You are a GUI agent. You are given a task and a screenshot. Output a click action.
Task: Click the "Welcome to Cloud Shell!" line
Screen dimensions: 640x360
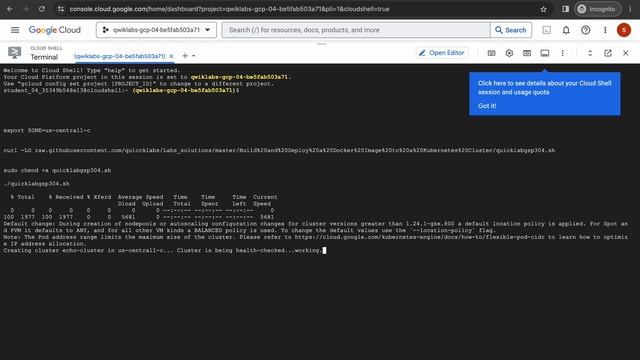pyautogui.click(x=91, y=70)
